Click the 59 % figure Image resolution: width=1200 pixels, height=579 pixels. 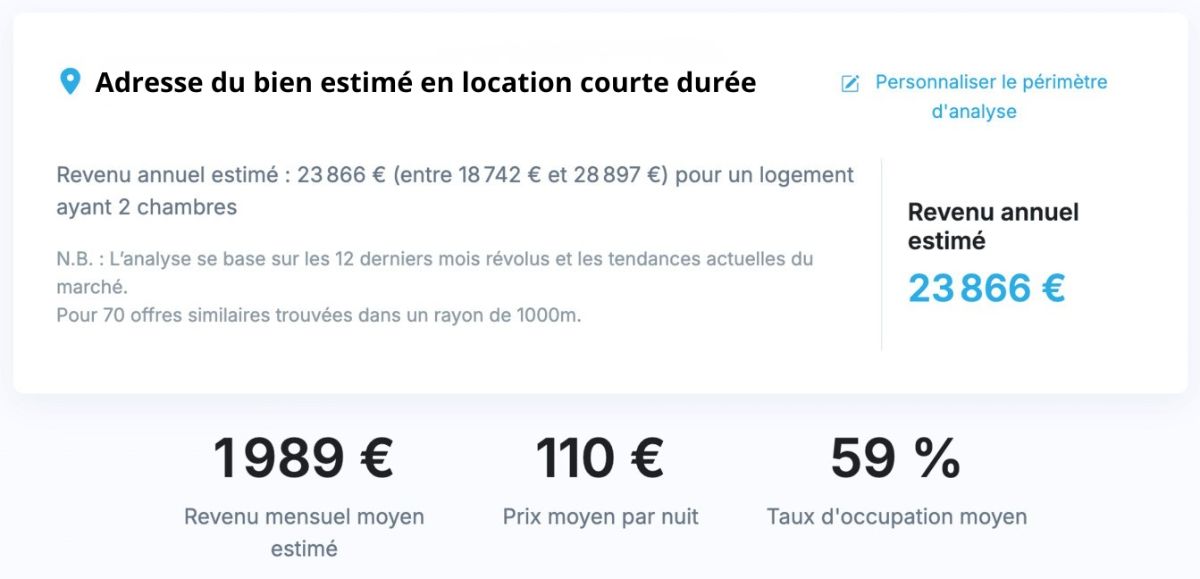[x=895, y=458]
